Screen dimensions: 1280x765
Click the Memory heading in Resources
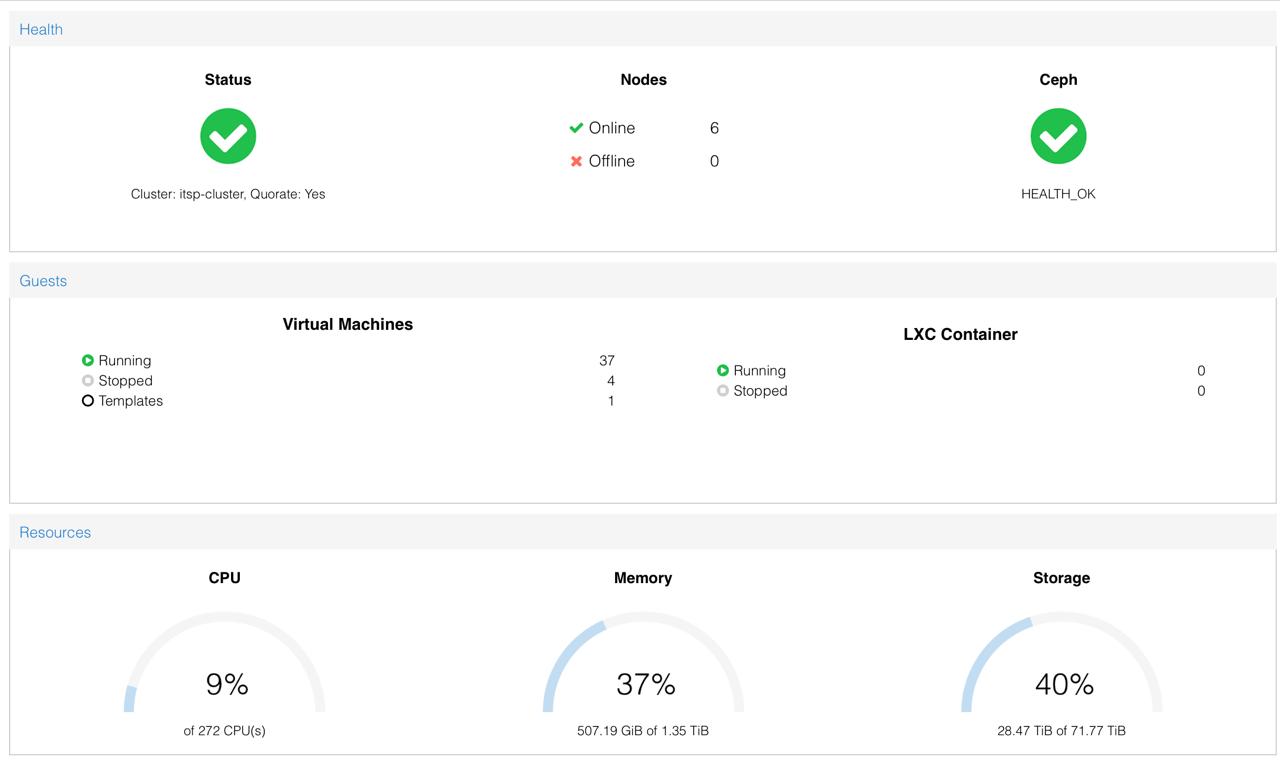(643, 578)
